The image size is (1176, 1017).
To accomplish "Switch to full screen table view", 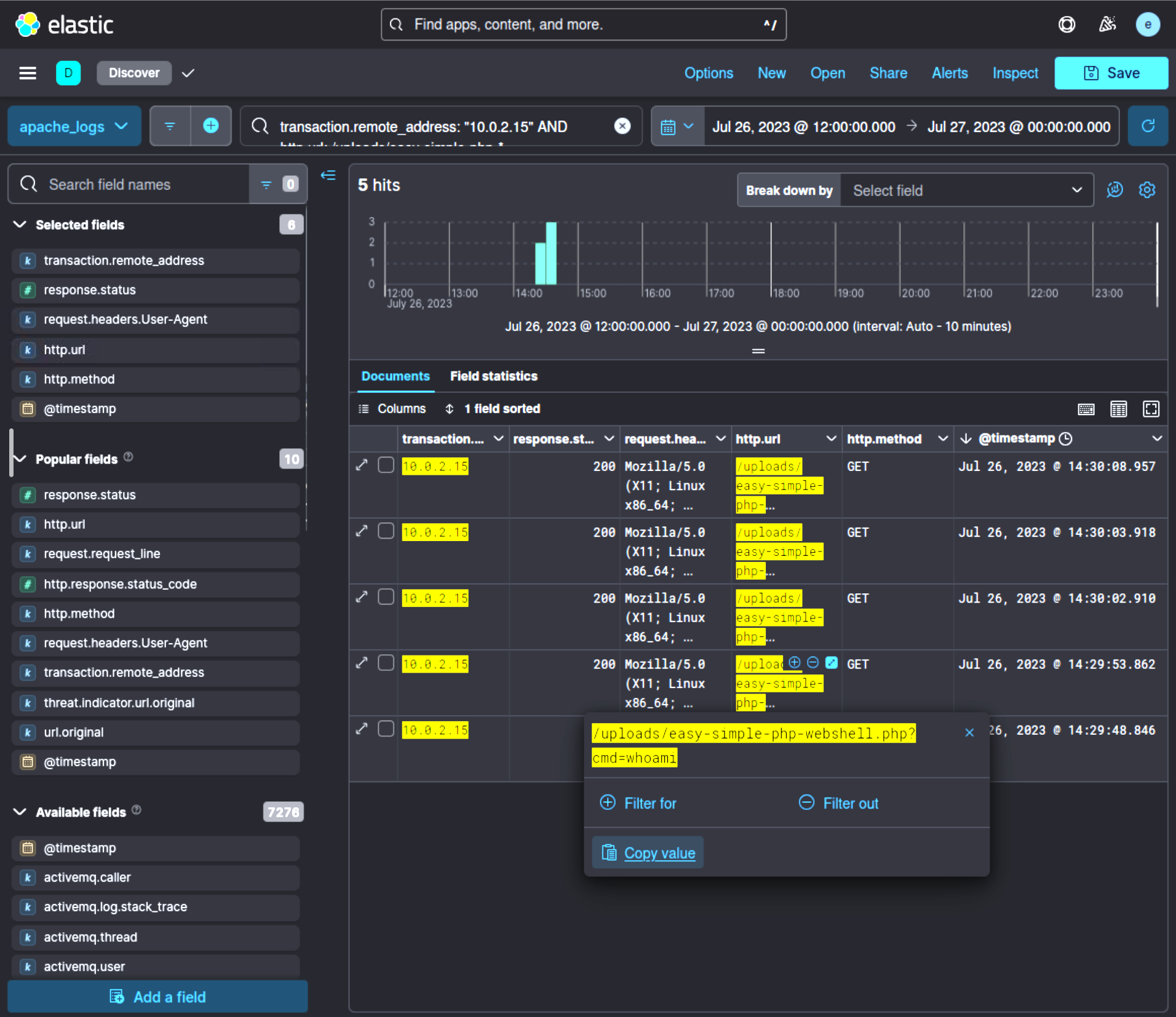I will [1151, 409].
